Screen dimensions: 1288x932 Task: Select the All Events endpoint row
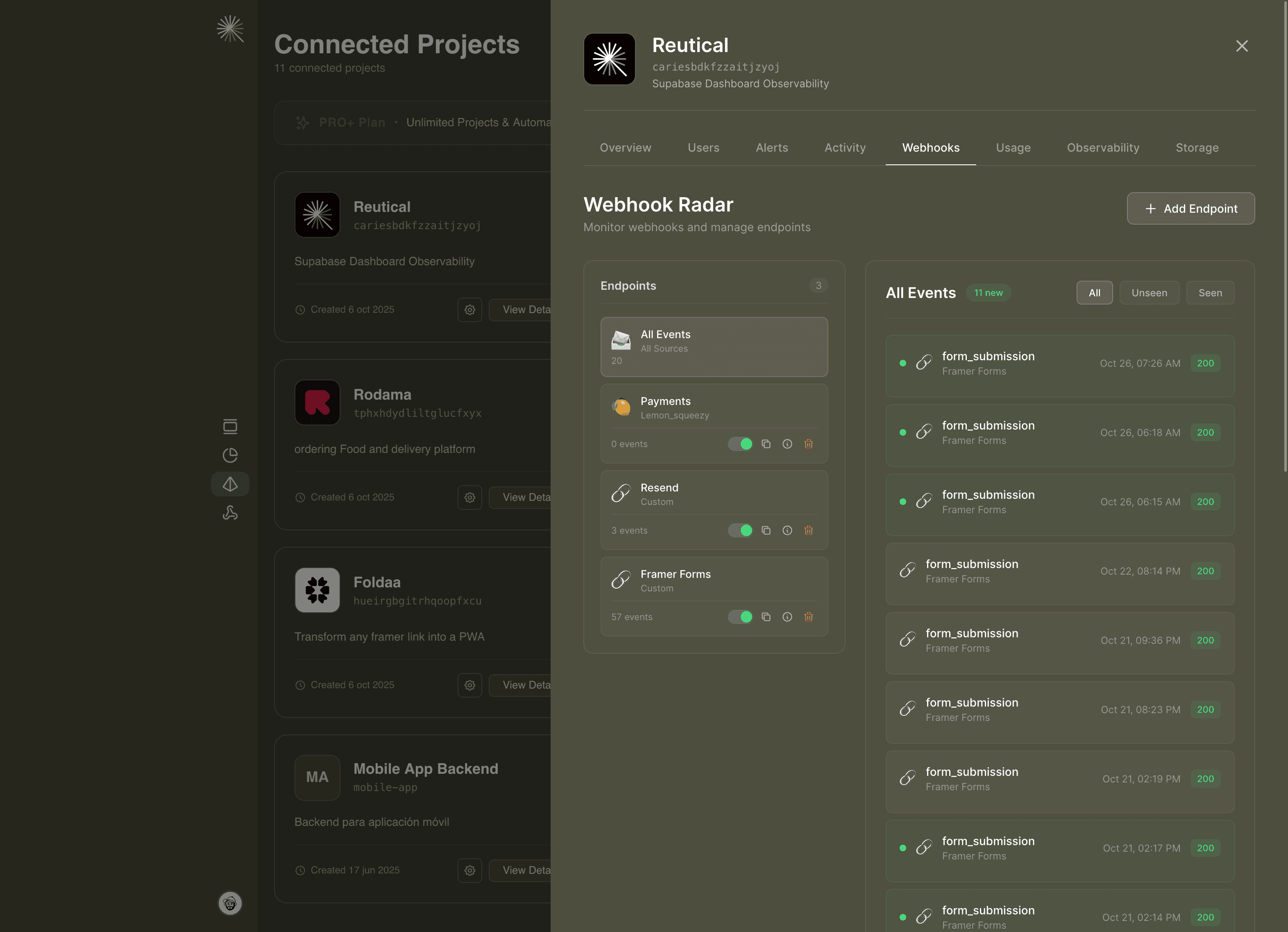click(x=714, y=347)
